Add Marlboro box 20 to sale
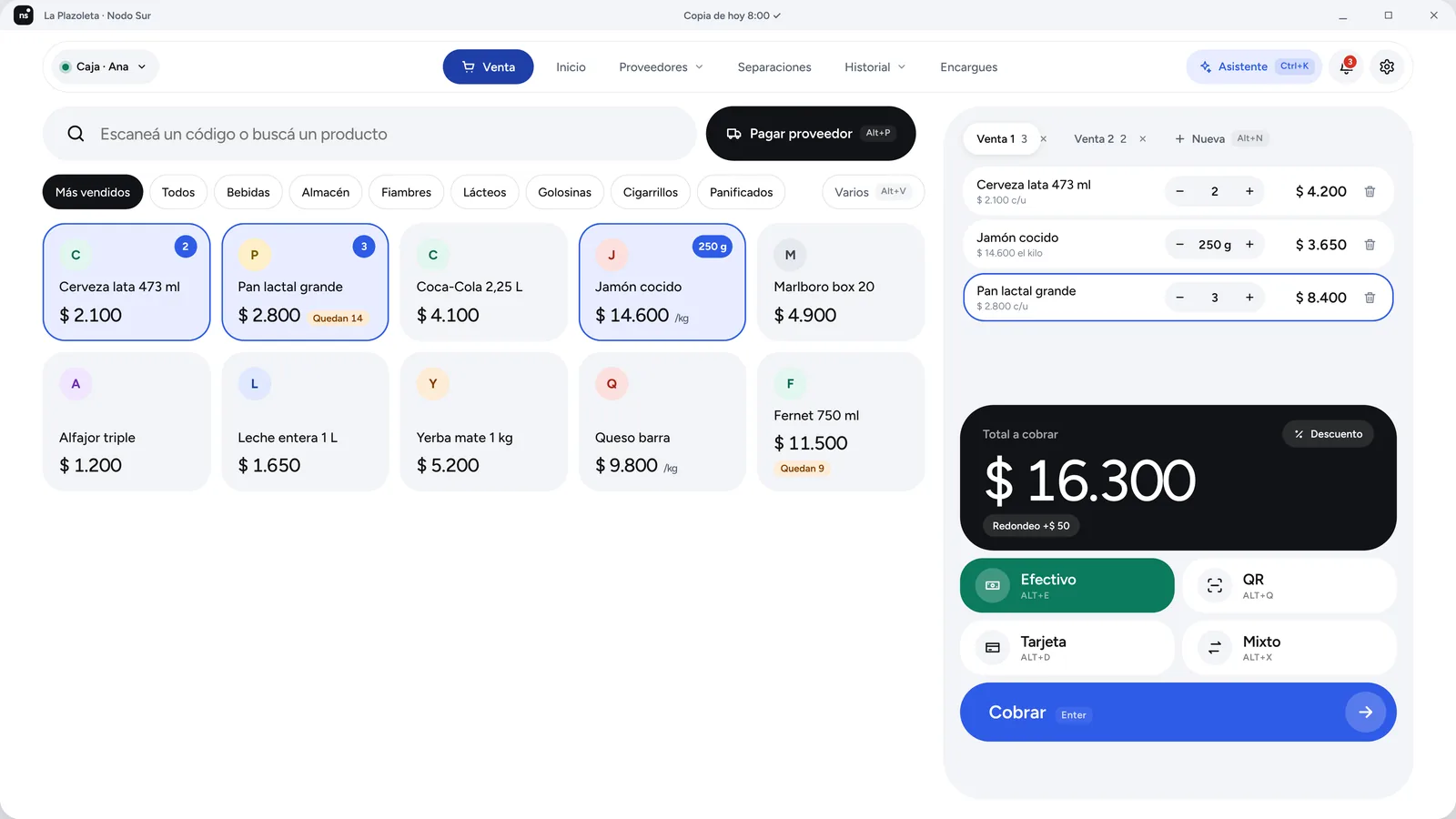The height and width of the screenshot is (819, 1456). pyautogui.click(x=841, y=282)
